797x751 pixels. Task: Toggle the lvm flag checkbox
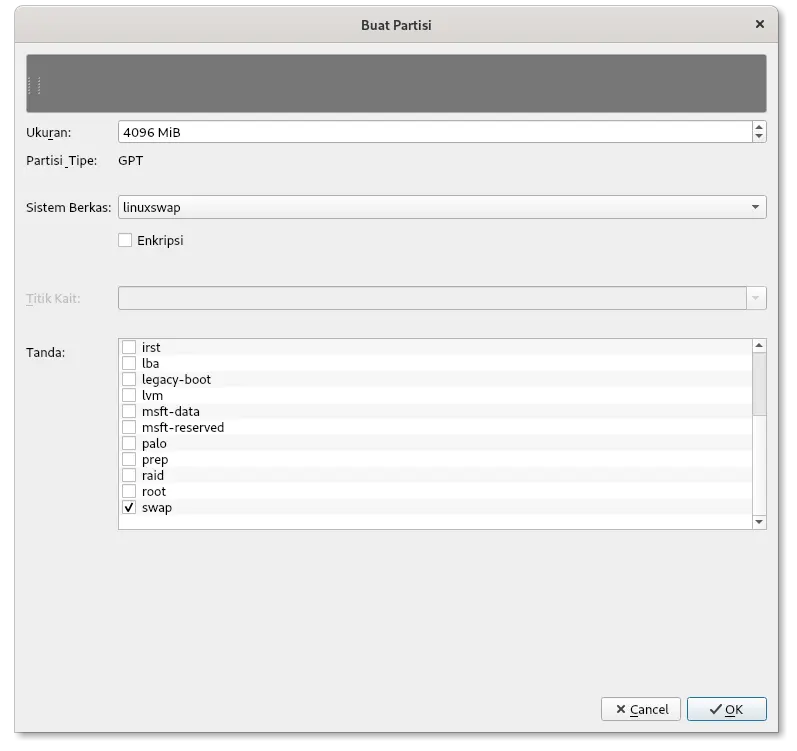click(x=129, y=395)
